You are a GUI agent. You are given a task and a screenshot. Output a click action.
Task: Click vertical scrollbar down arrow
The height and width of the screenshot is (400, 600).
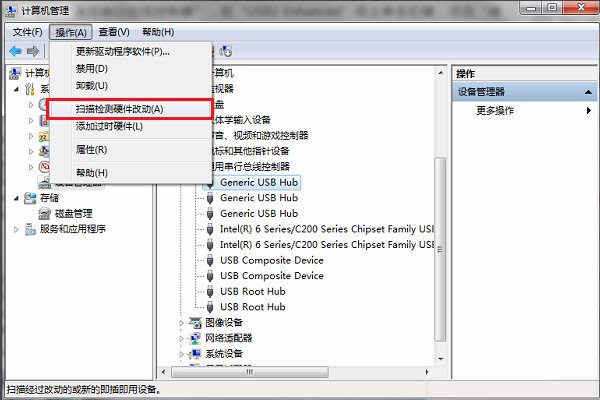(x=440, y=359)
